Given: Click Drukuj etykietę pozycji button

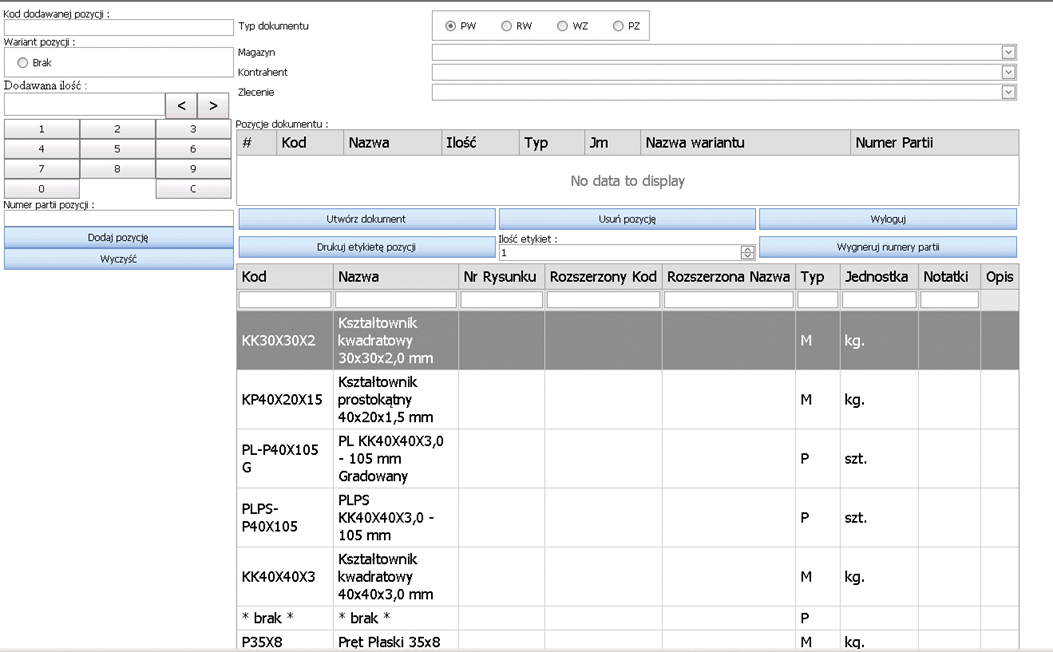Looking at the screenshot, I should click(367, 247).
